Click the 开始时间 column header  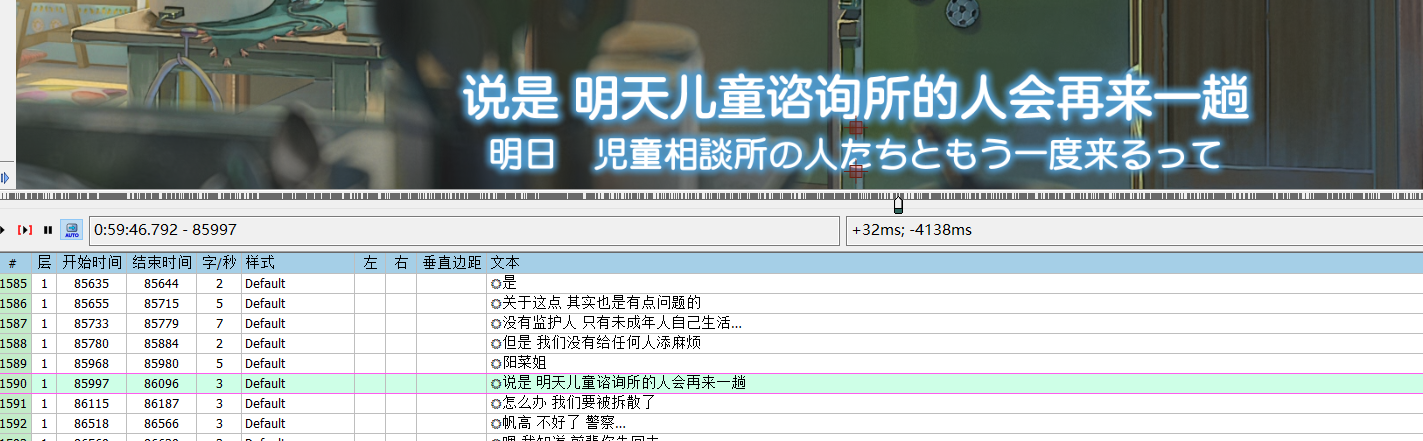pos(92,263)
